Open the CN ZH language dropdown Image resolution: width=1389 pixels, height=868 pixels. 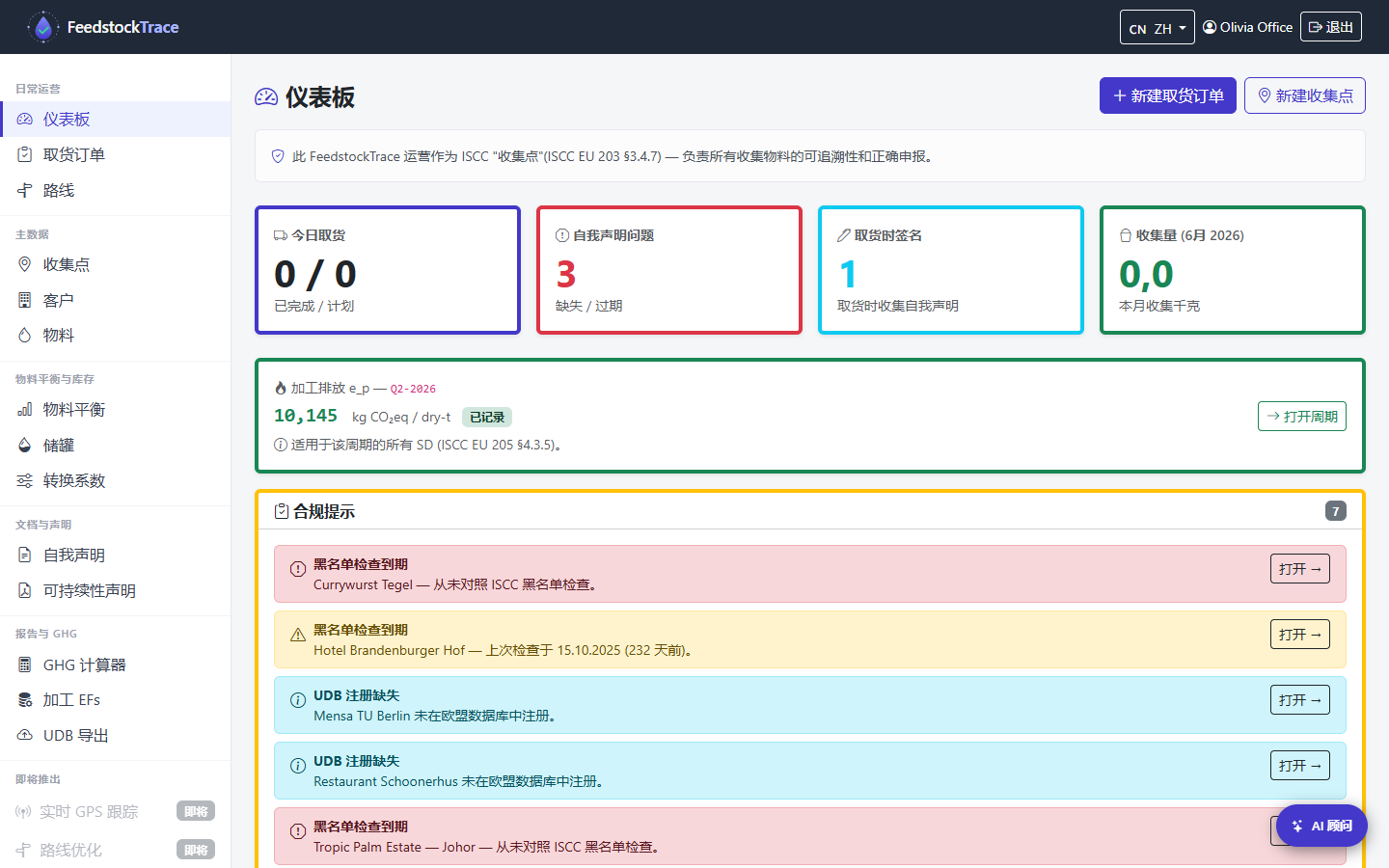[1157, 27]
